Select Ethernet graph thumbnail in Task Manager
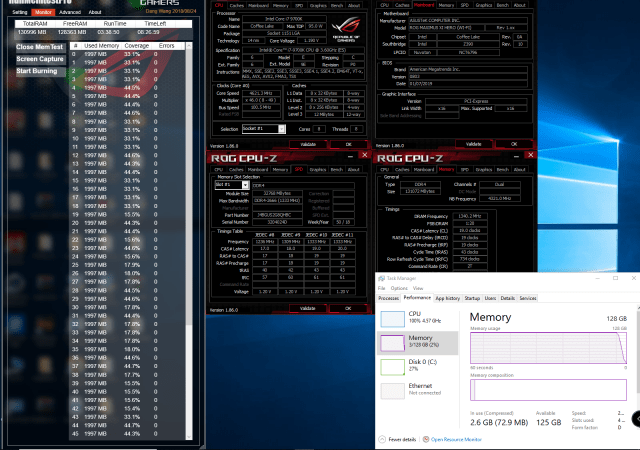 [x=393, y=391]
